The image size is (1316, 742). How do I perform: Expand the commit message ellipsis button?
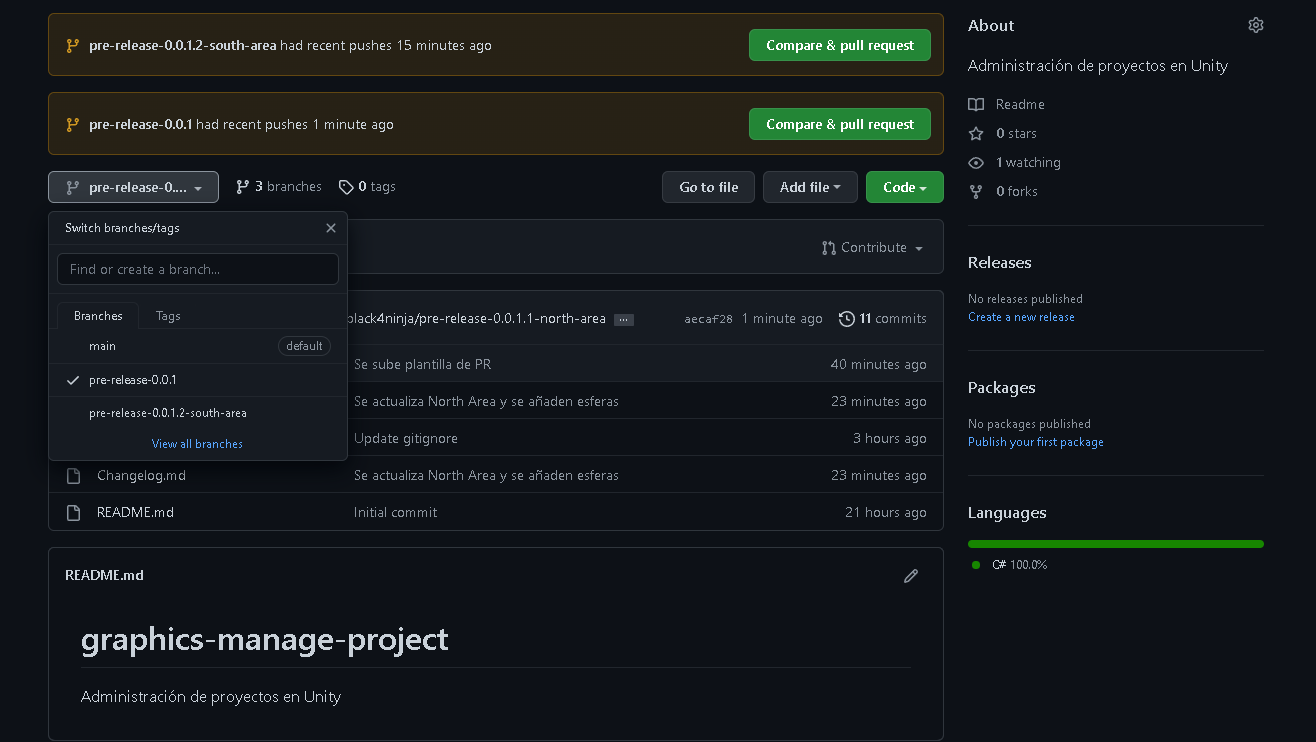pos(624,319)
